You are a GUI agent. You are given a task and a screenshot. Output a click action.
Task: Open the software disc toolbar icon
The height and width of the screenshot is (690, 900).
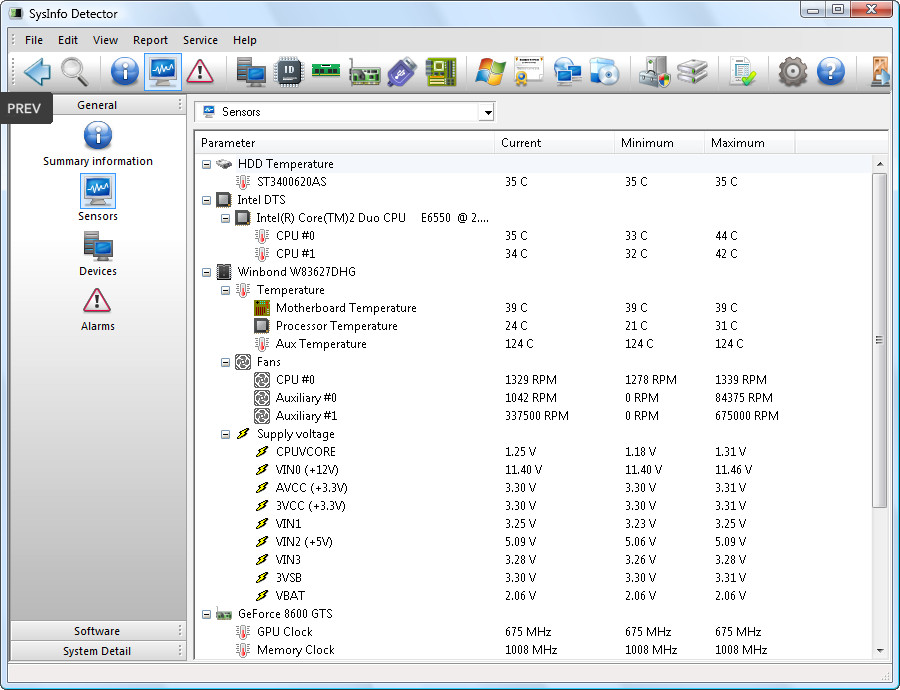[604, 72]
